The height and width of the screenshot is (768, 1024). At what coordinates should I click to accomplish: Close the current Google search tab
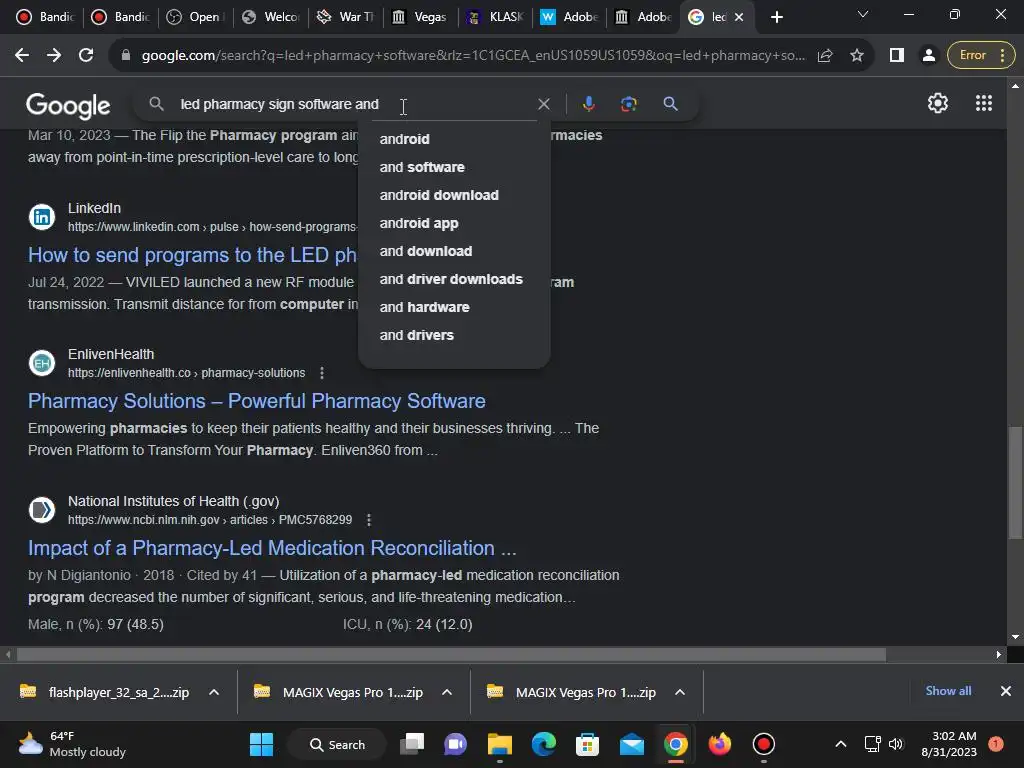point(739,17)
